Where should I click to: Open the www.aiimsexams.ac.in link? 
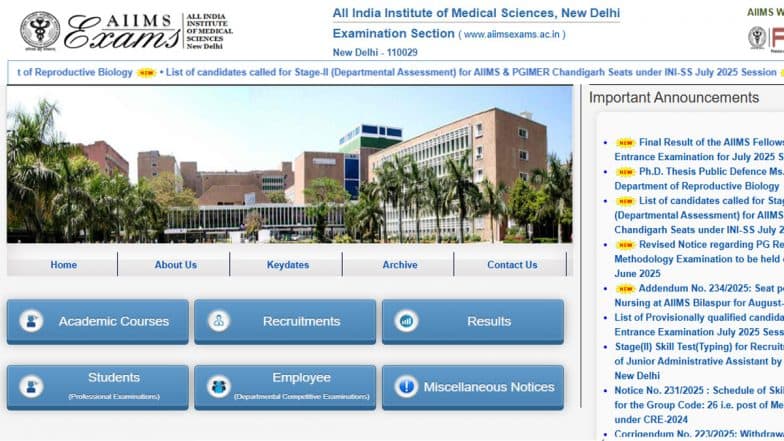tap(512, 34)
